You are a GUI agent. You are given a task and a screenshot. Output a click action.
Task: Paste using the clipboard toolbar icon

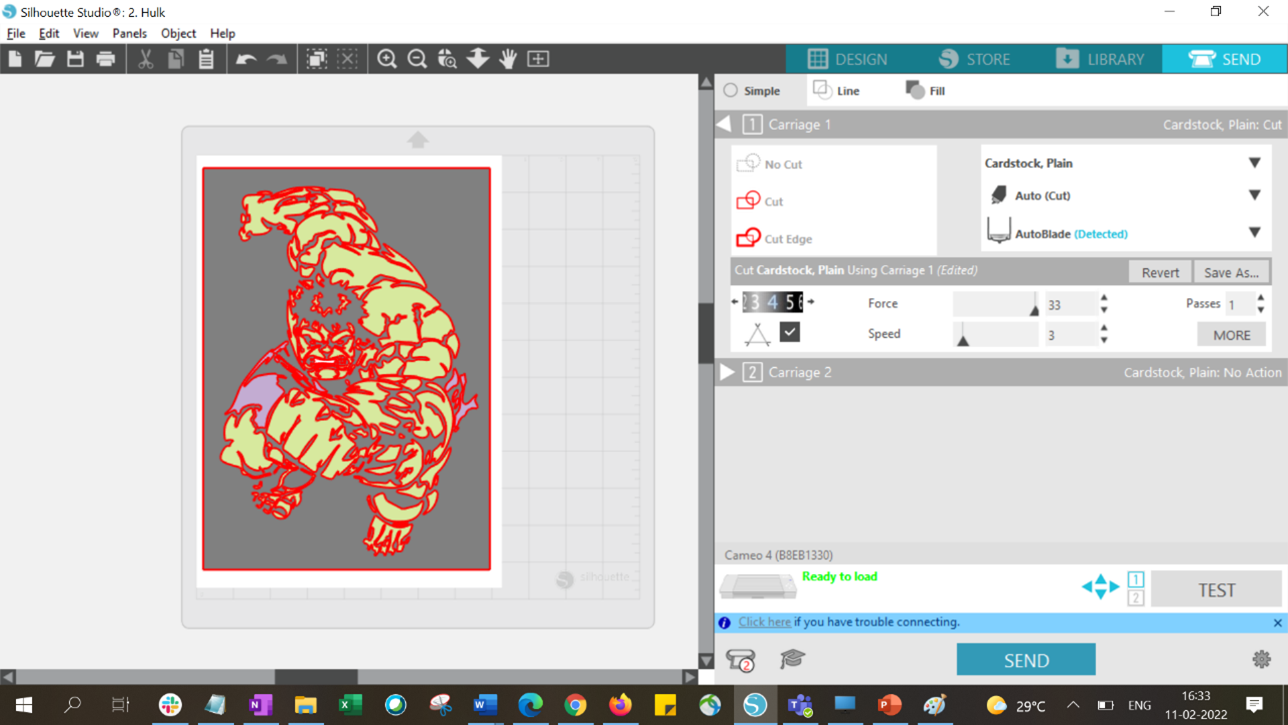point(206,59)
